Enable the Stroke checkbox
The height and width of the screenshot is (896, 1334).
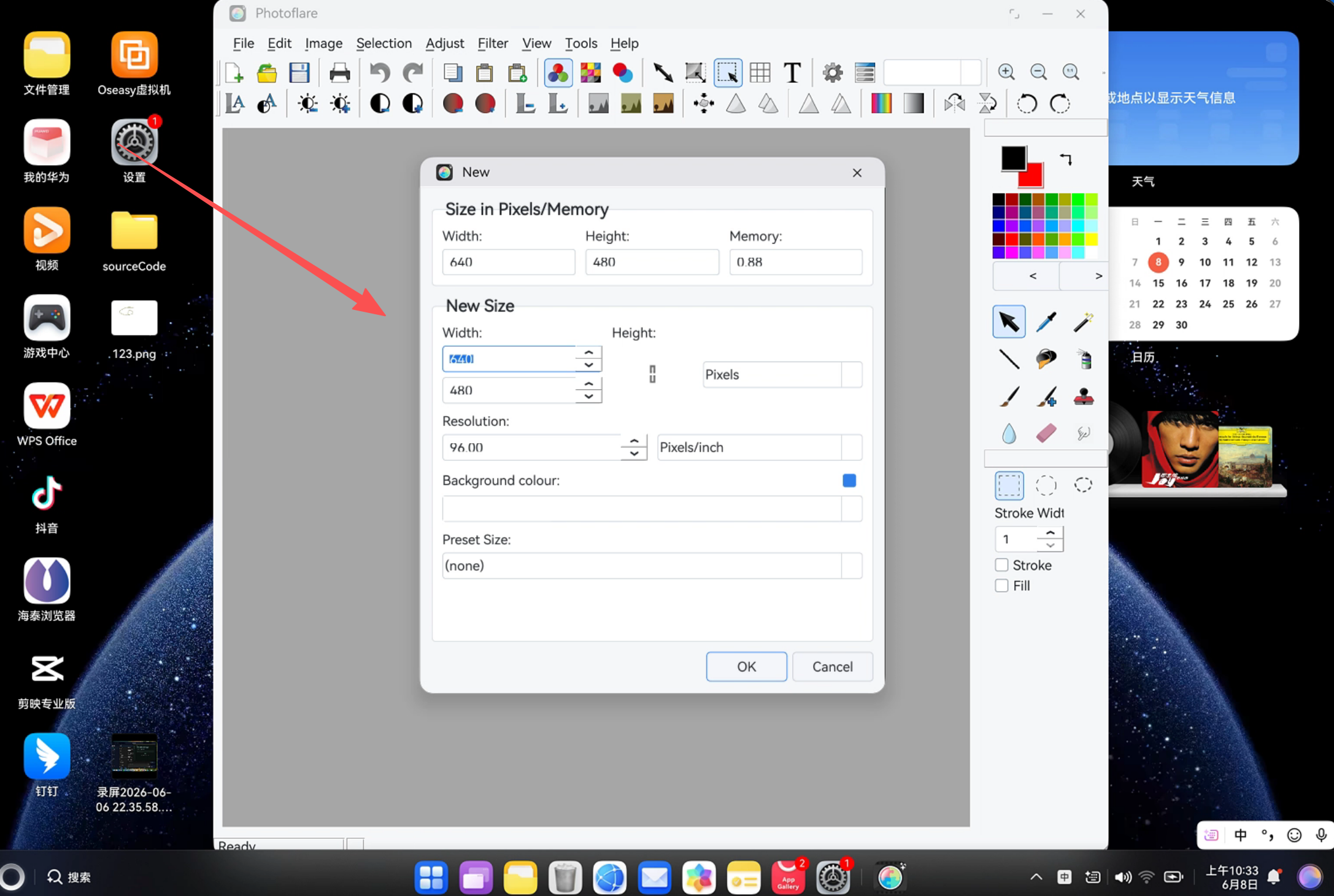(x=1001, y=565)
